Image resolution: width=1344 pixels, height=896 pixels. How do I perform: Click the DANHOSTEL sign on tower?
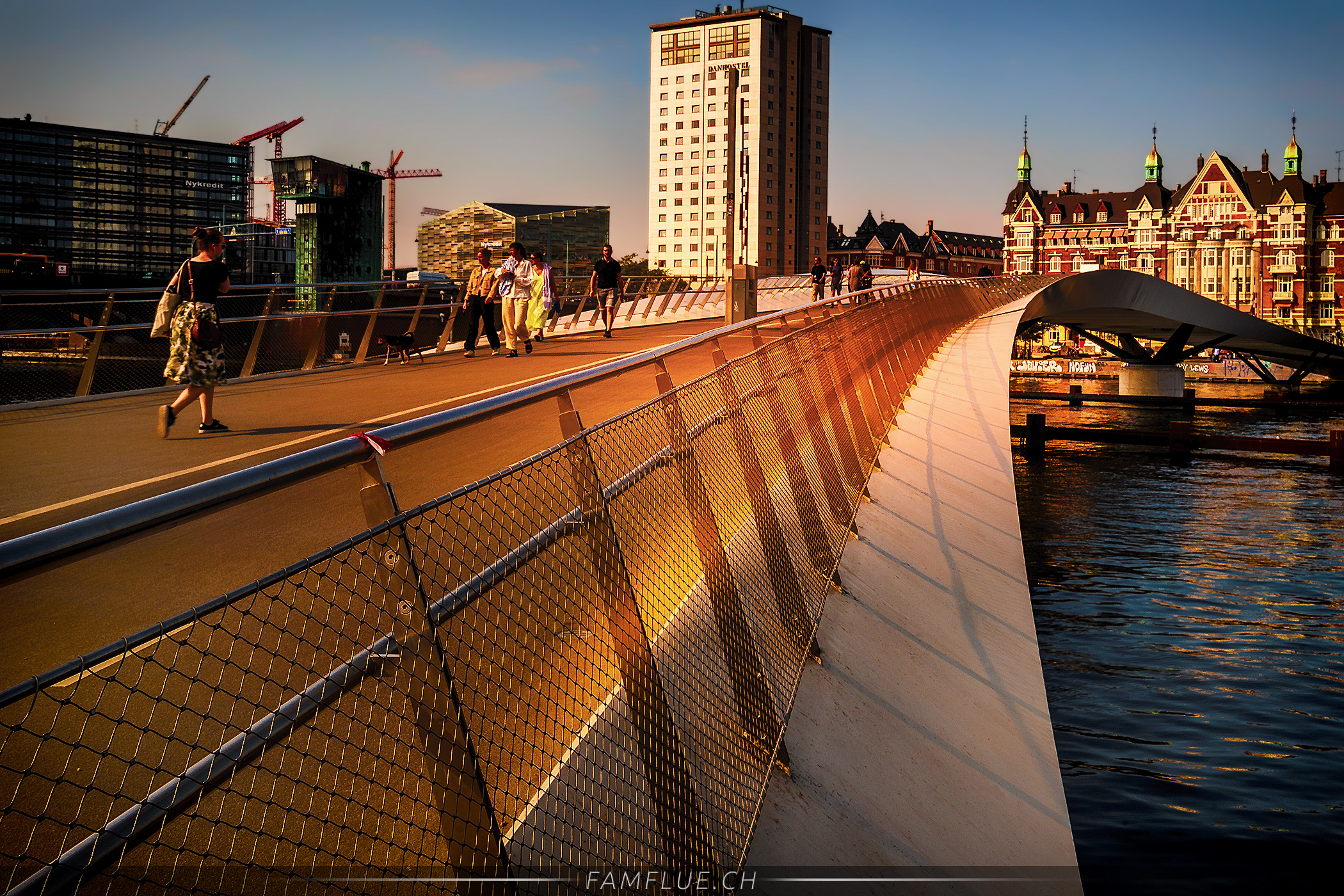pyautogui.click(x=728, y=67)
